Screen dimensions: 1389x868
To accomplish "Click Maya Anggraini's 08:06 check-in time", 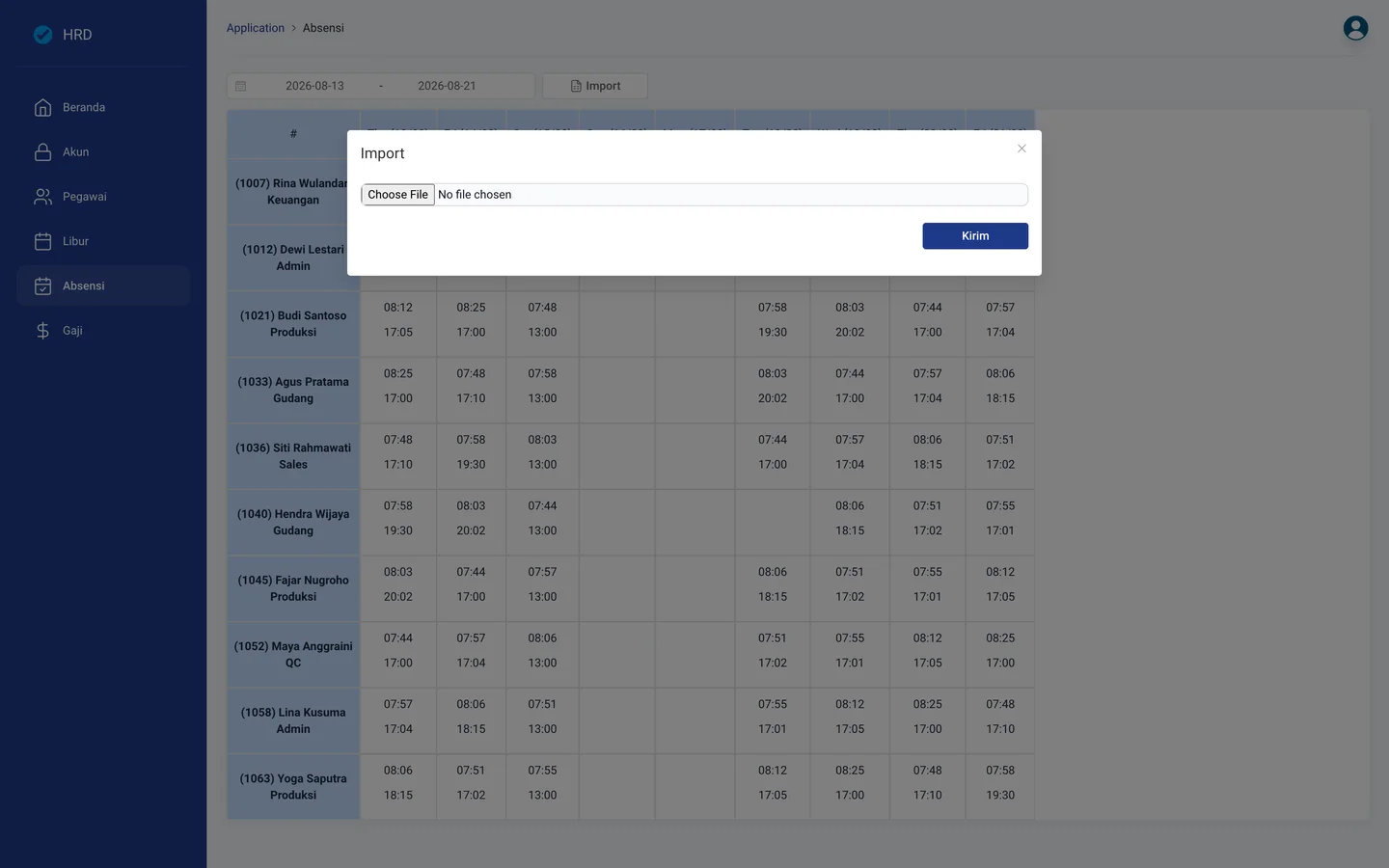I will pyautogui.click(x=542, y=638).
